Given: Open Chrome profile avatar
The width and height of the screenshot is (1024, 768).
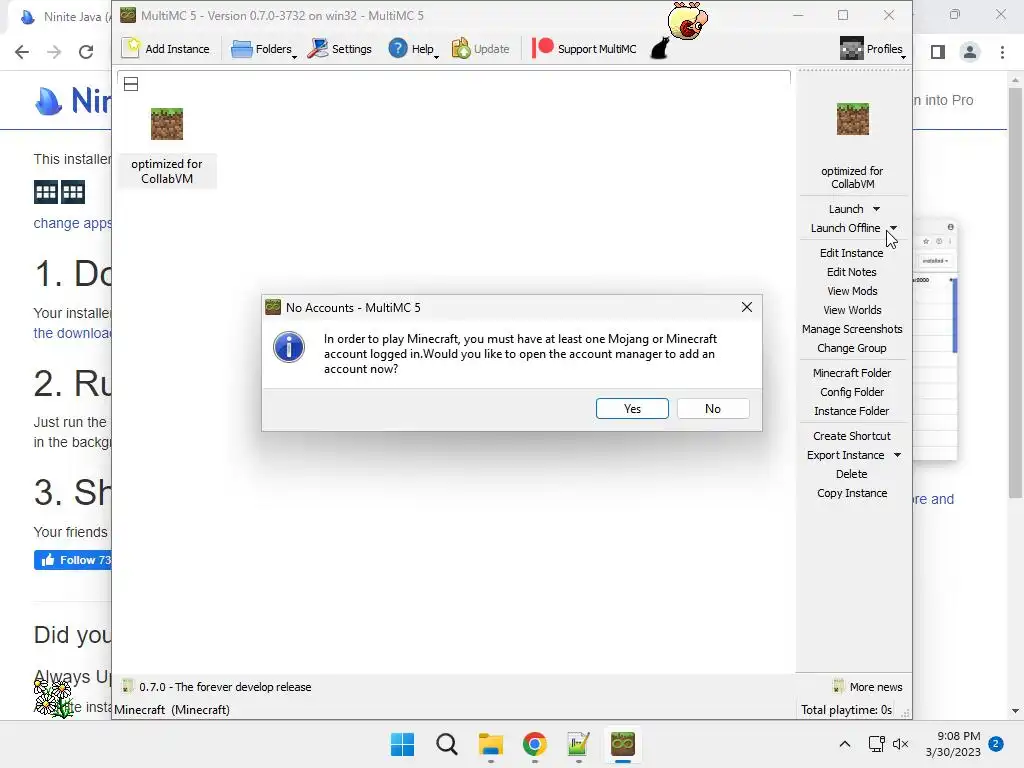Looking at the screenshot, I should pos(970,52).
